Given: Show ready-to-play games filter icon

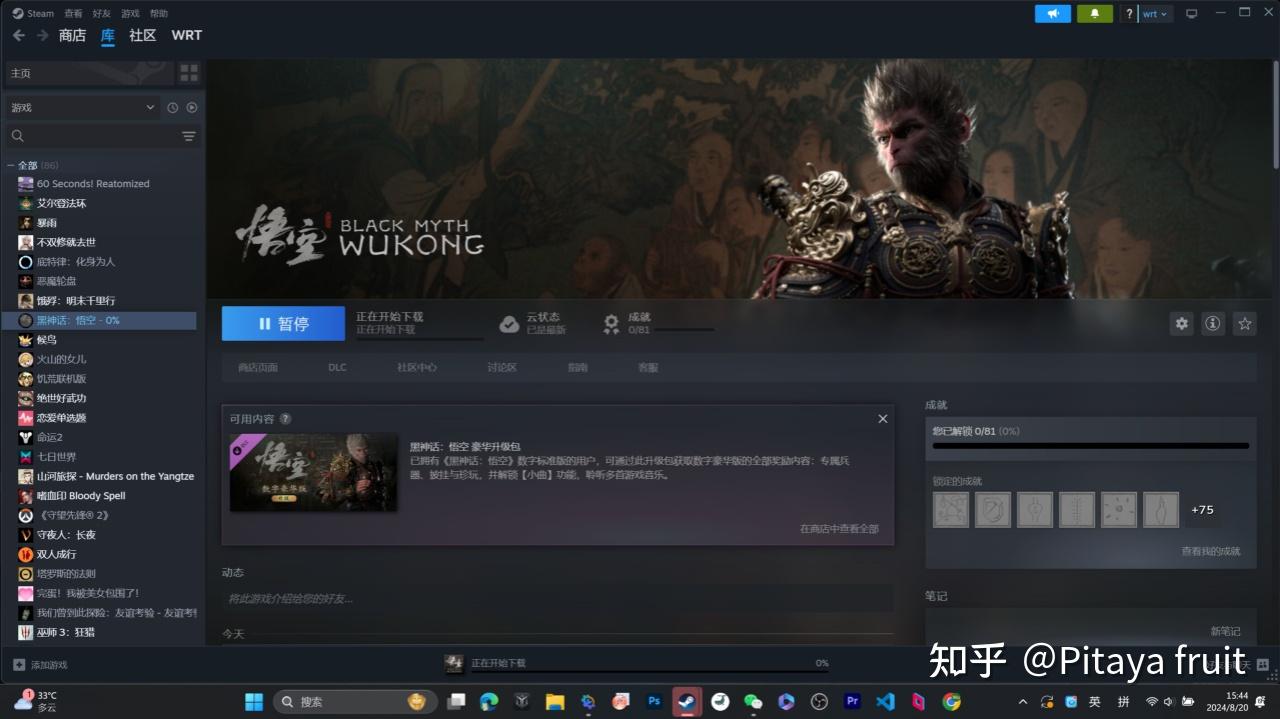Looking at the screenshot, I should [192, 107].
